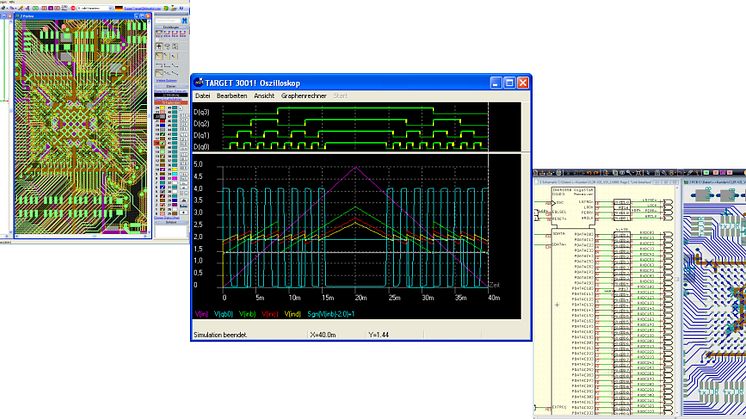Click the German flag icon in the top toolbar

click(120, 6)
